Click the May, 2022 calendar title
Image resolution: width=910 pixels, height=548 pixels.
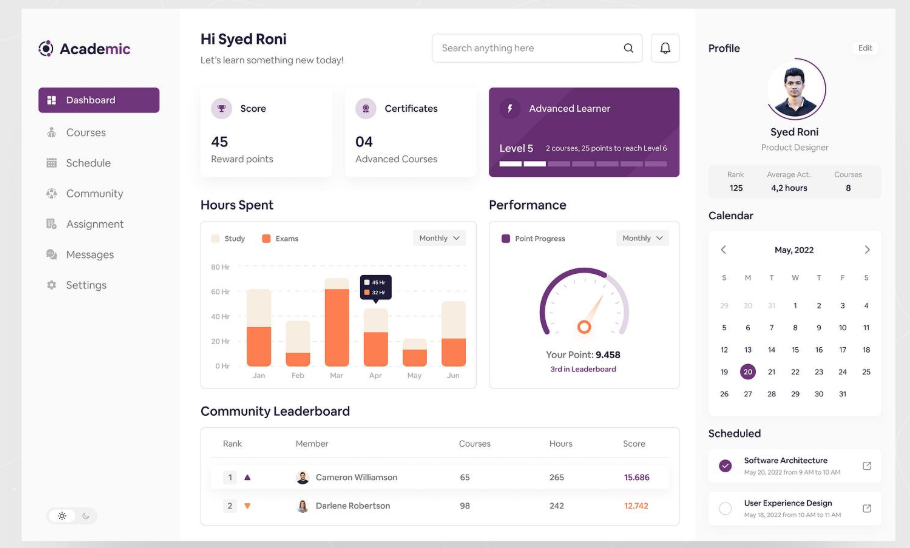[x=794, y=250]
